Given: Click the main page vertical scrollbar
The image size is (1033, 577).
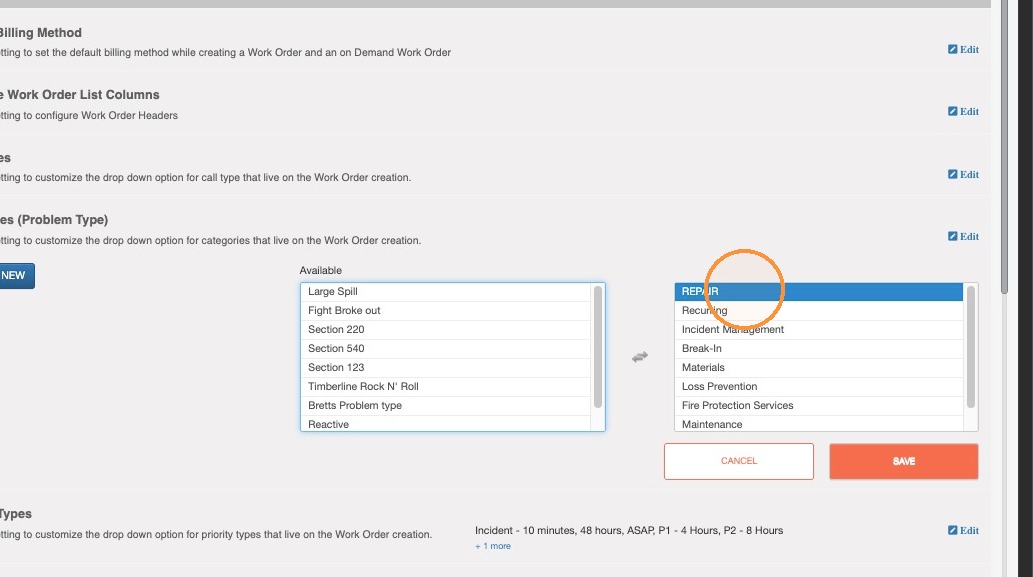Looking at the screenshot, I should pos(1004,146).
